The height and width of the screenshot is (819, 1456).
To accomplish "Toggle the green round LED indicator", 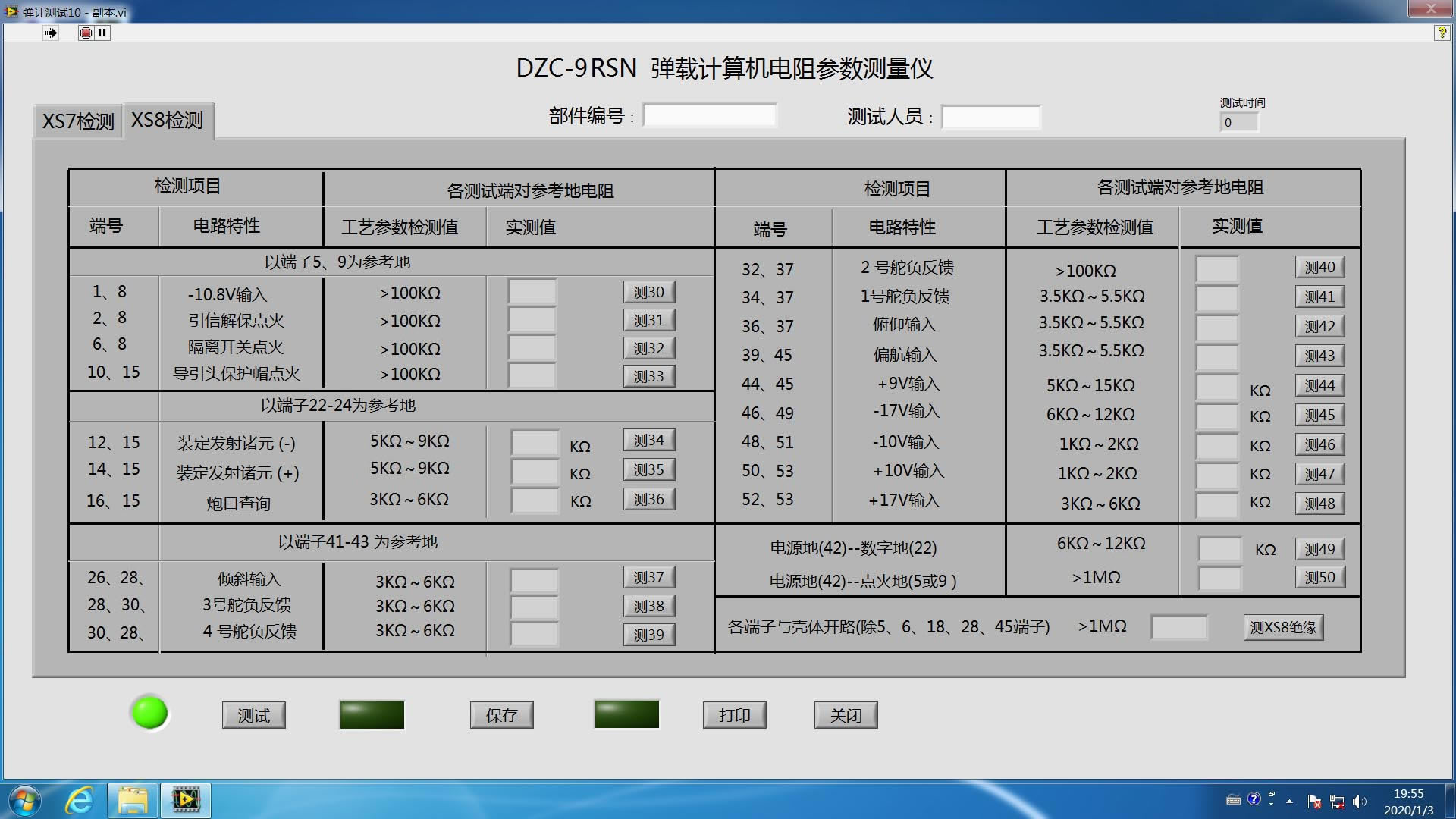I will pyautogui.click(x=149, y=714).
